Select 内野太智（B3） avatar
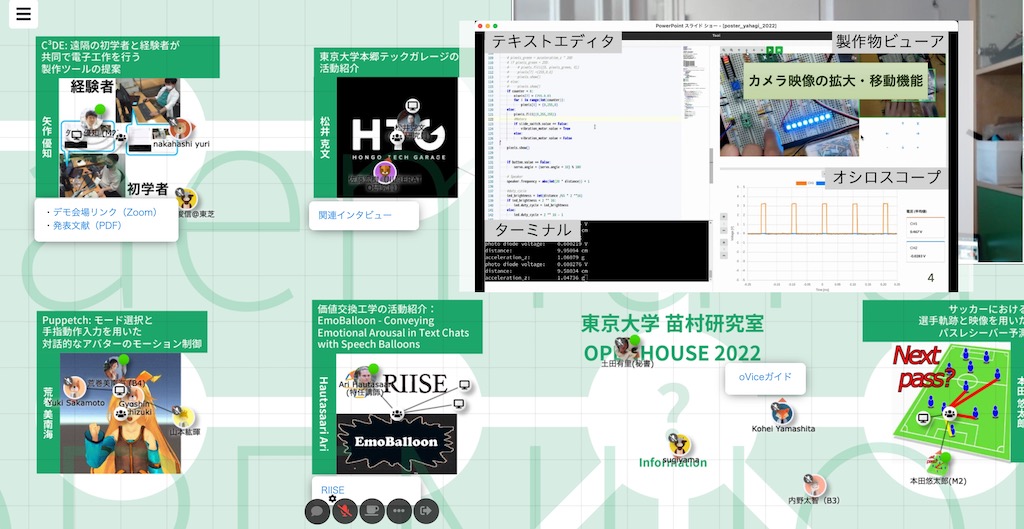This screenshot has height=529, width=1024. [x=814, y=485]
